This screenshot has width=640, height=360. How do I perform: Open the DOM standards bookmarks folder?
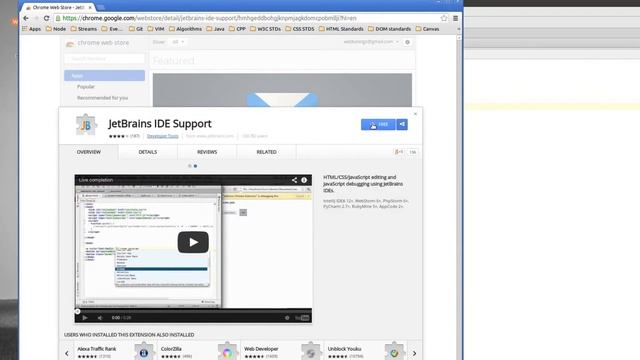pyautogui.click(x=389, y=29)
